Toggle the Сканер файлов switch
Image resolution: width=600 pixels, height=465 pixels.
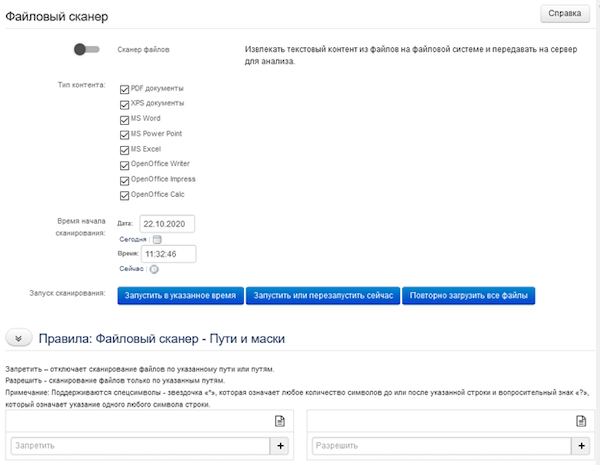pyautogui.click(x=87, y=48)
